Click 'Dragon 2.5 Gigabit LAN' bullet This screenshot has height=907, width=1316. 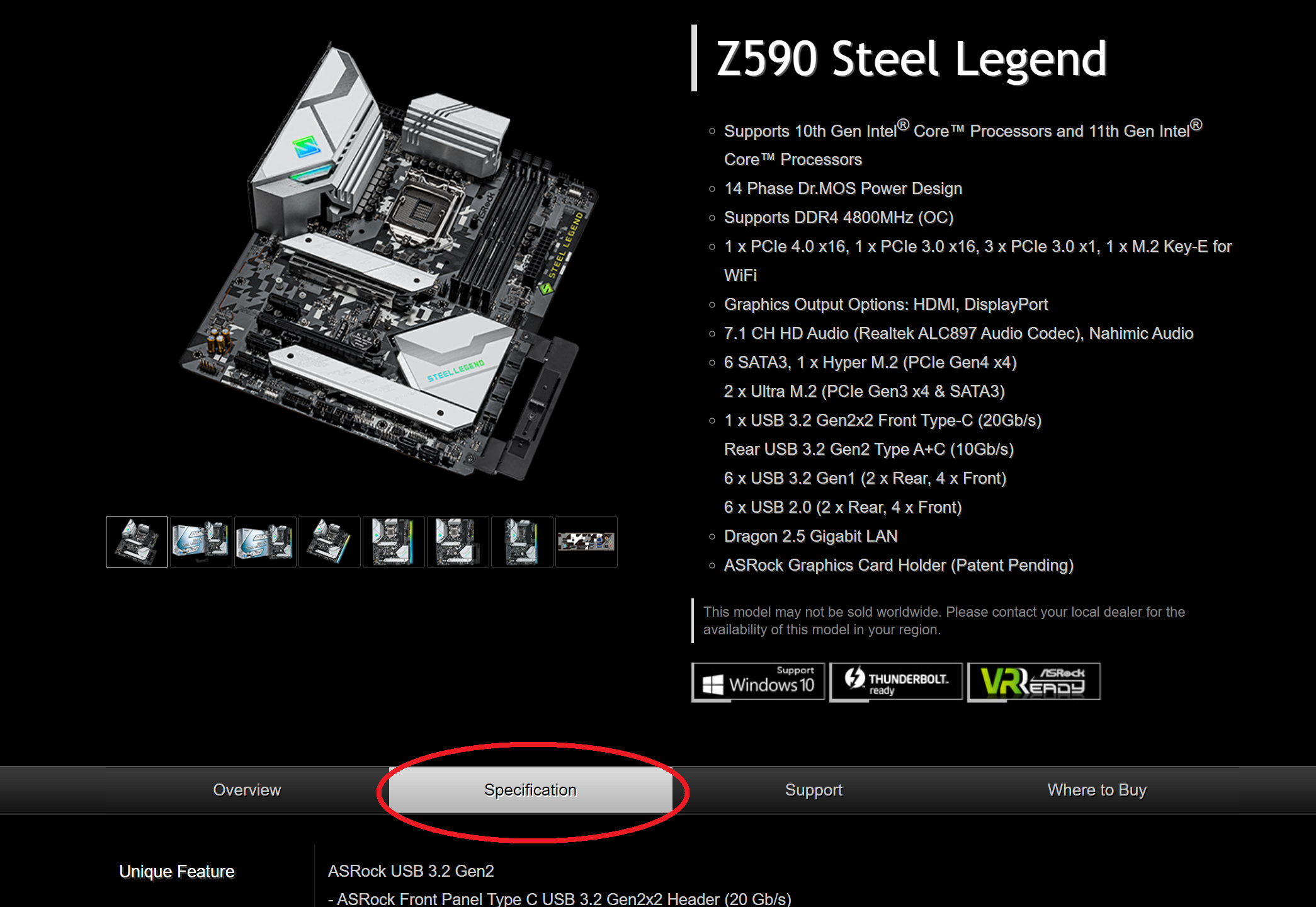(811, 536)
